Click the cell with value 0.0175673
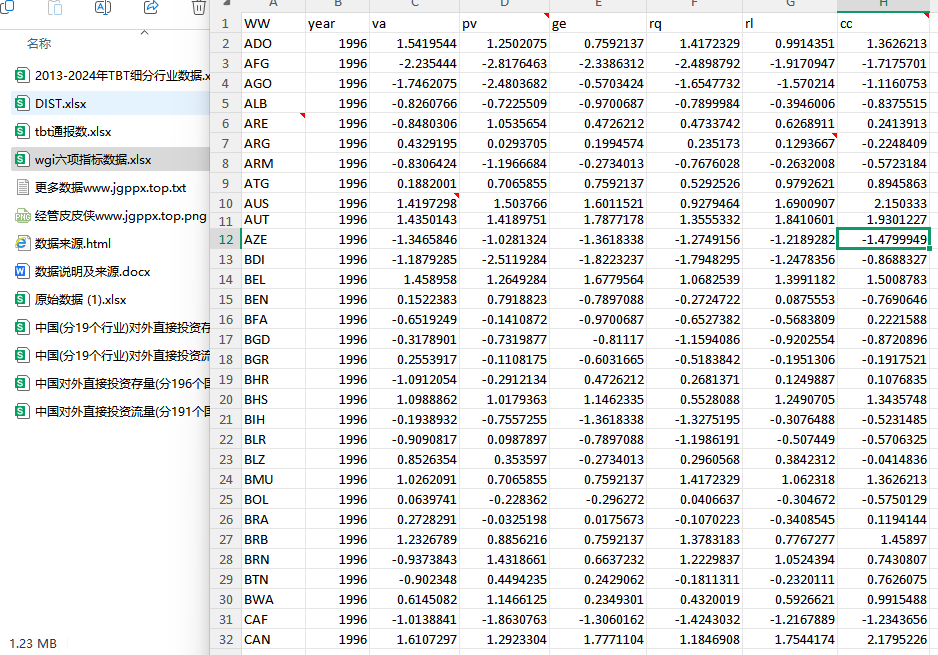The width and height of the screenshot is (938, 655). coord(598,520)
